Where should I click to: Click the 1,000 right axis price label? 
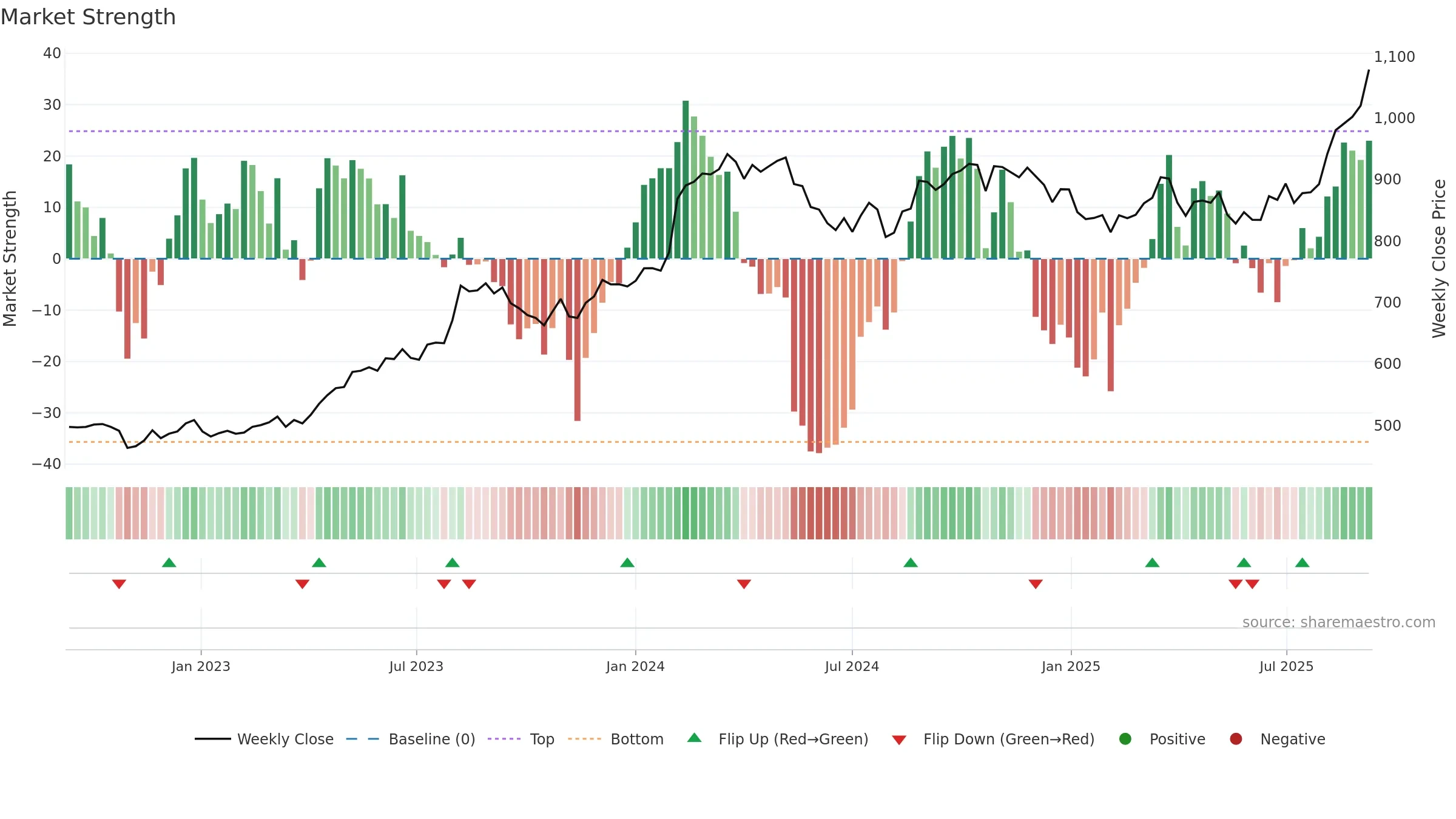click(1394, 118)
